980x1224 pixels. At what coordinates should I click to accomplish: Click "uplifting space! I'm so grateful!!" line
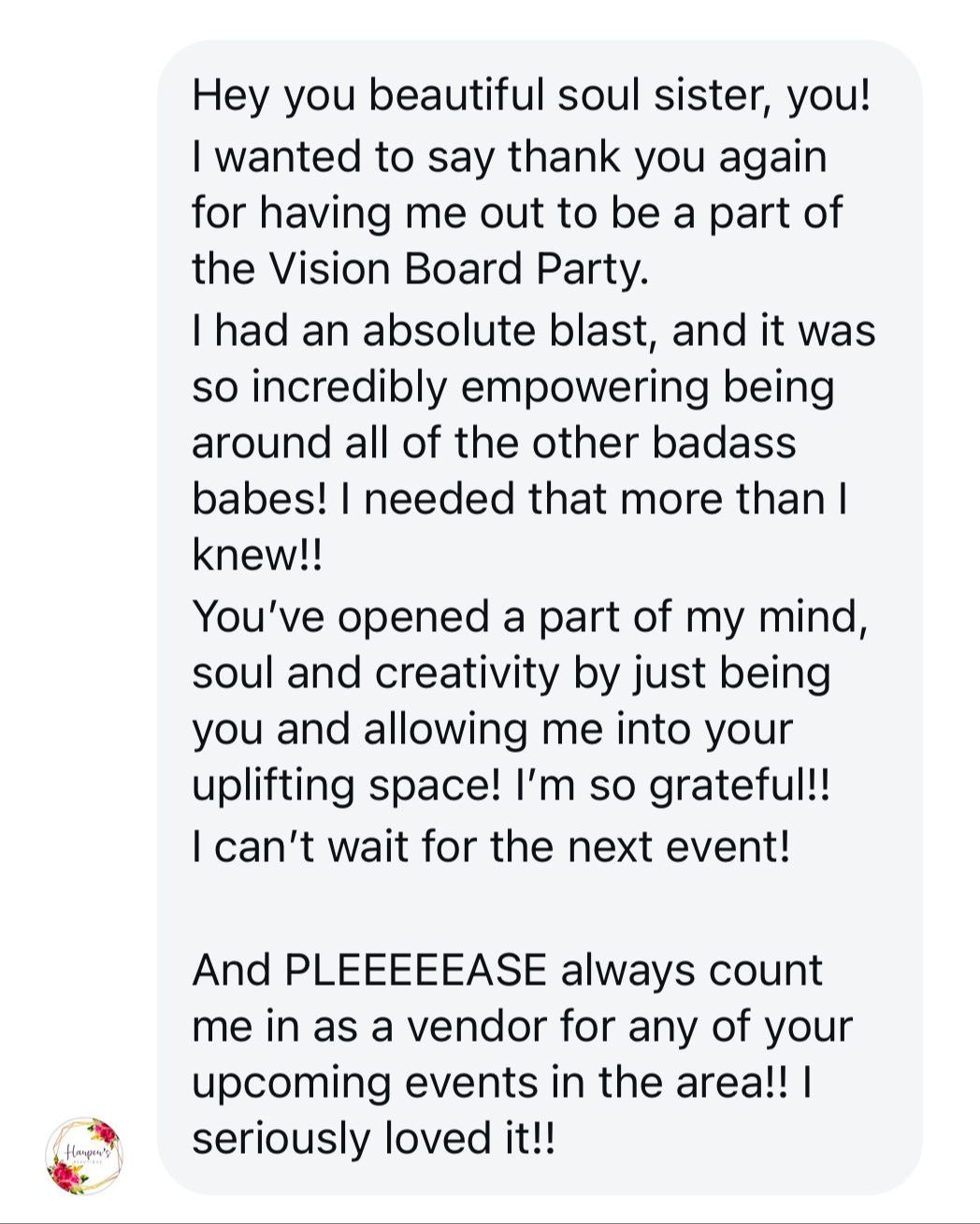[x=511, y=785]
